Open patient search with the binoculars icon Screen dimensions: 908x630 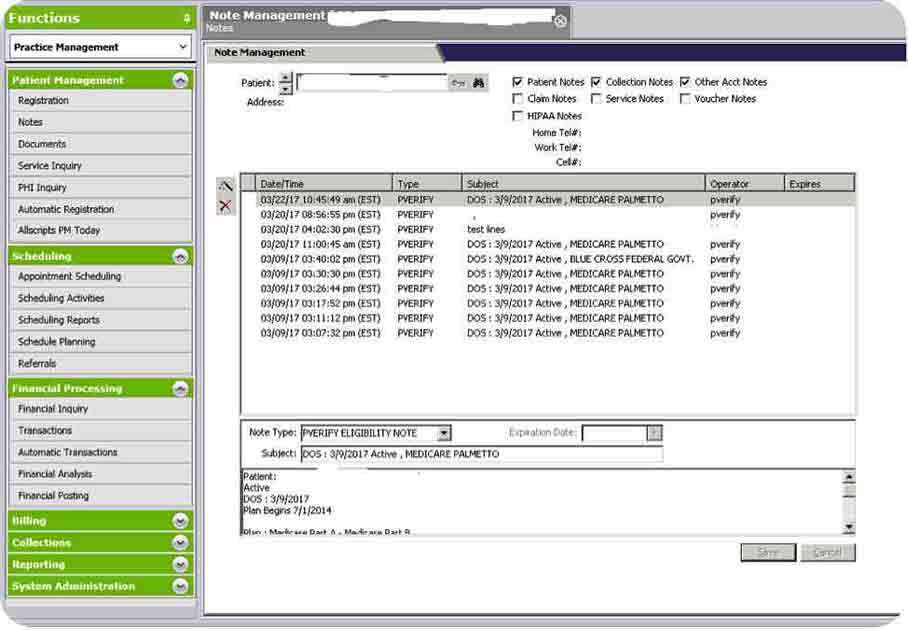click(x=477, y=82)
